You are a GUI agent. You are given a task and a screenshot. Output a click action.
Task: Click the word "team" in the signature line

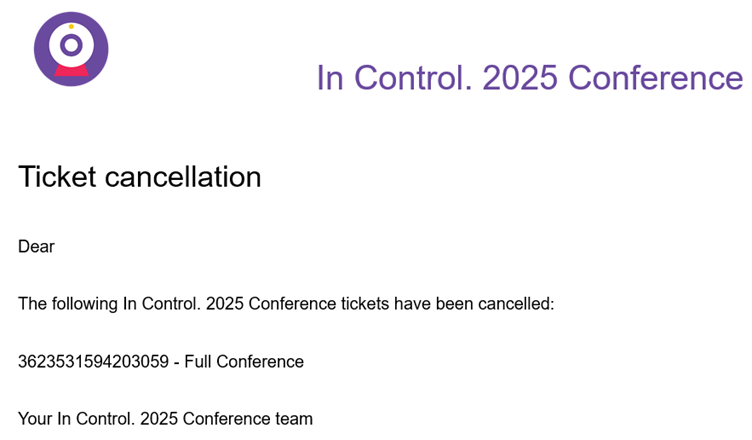(294, 419)
